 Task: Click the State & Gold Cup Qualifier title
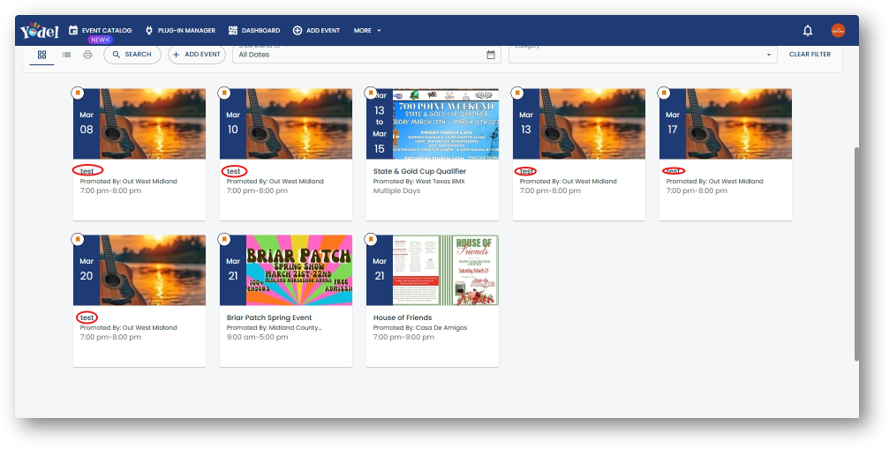click(419, 171)
